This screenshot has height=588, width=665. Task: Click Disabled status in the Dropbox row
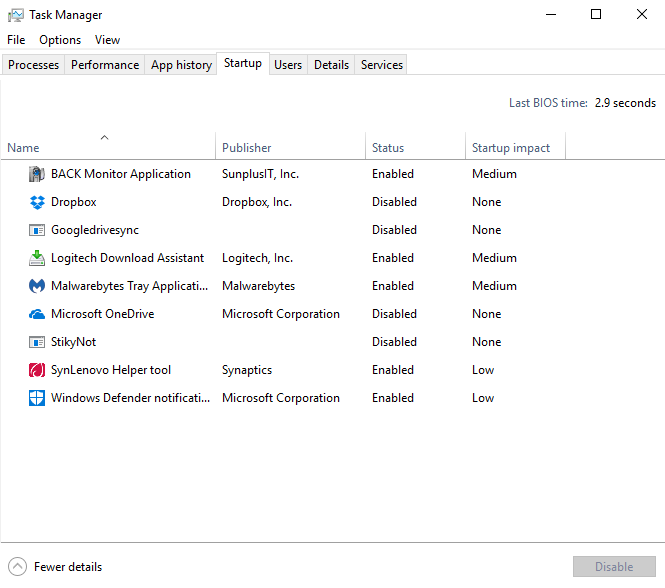coord(394,202)
